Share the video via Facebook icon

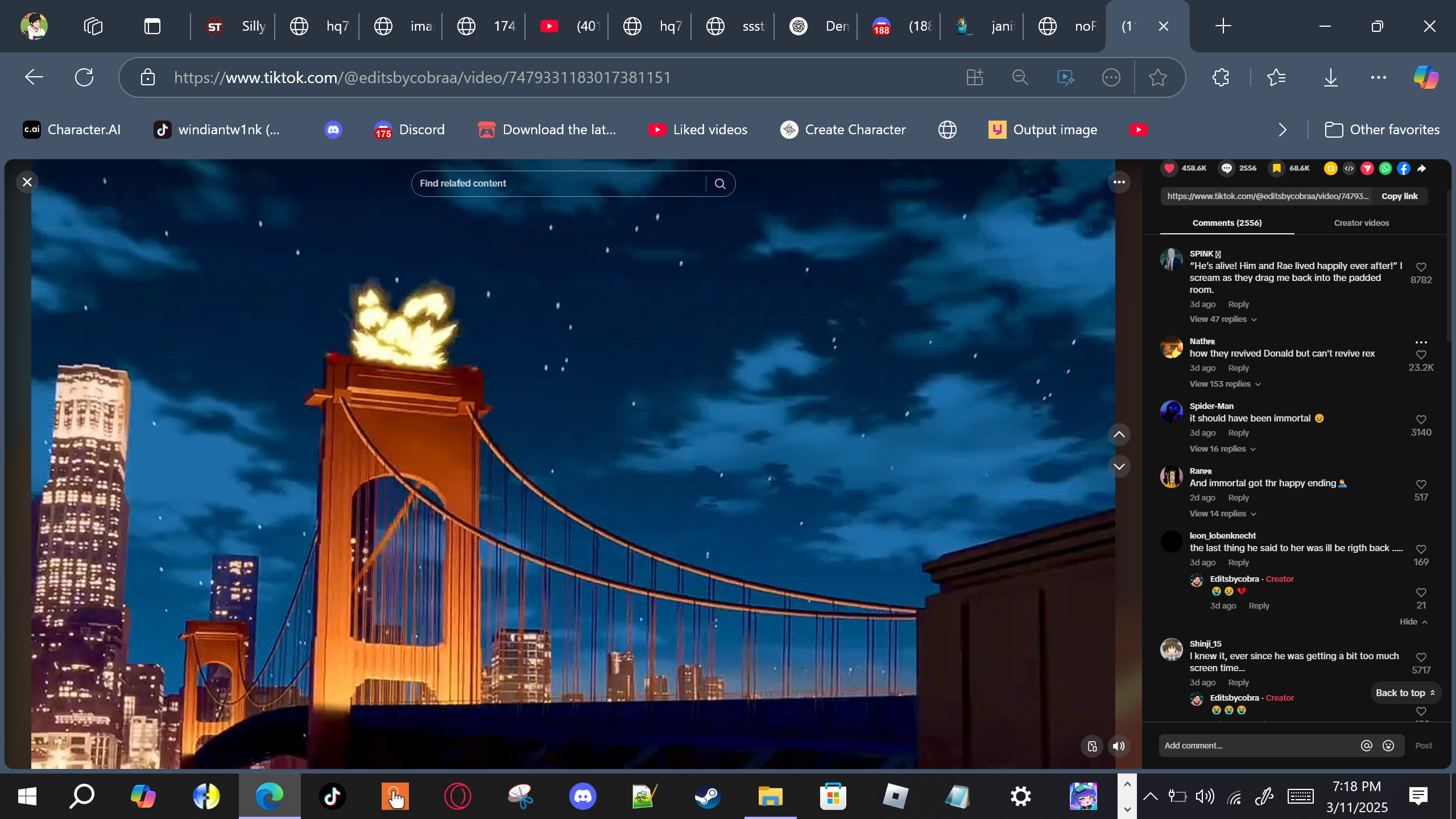click(x=1404, y=168)
